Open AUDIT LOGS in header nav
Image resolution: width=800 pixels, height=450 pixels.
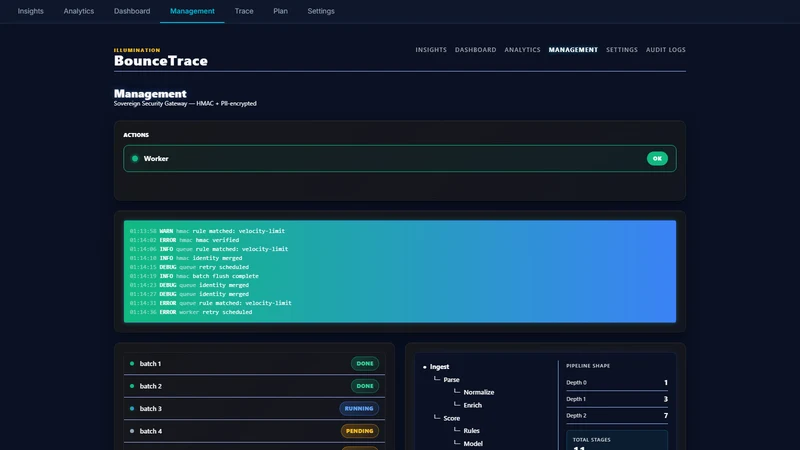pos(665,50)
